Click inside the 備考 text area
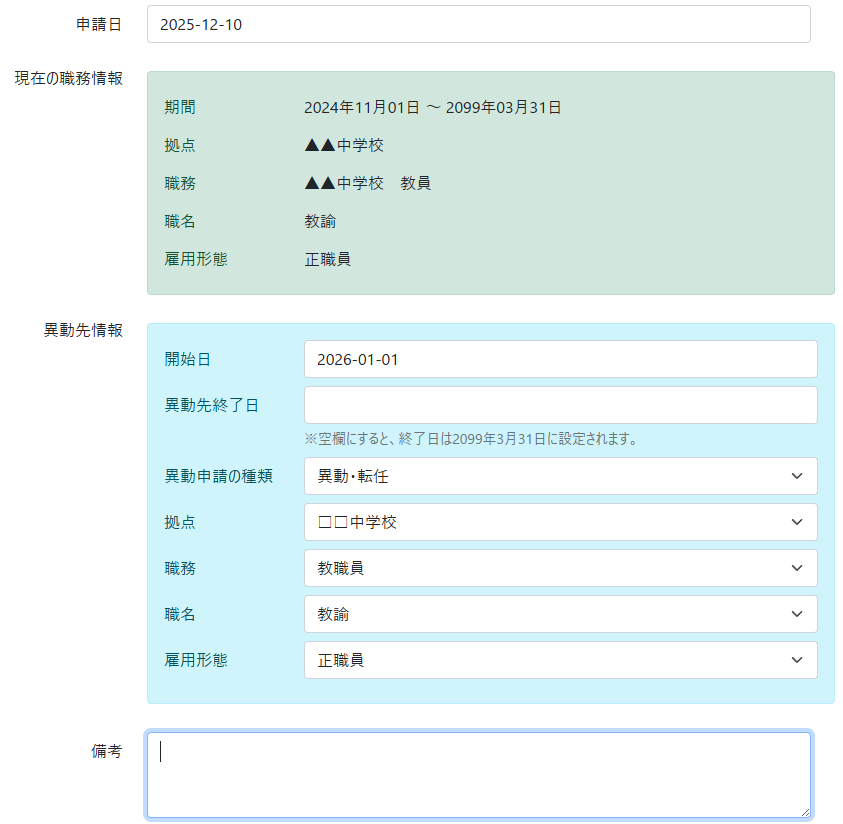 click(x=478, y=775)
